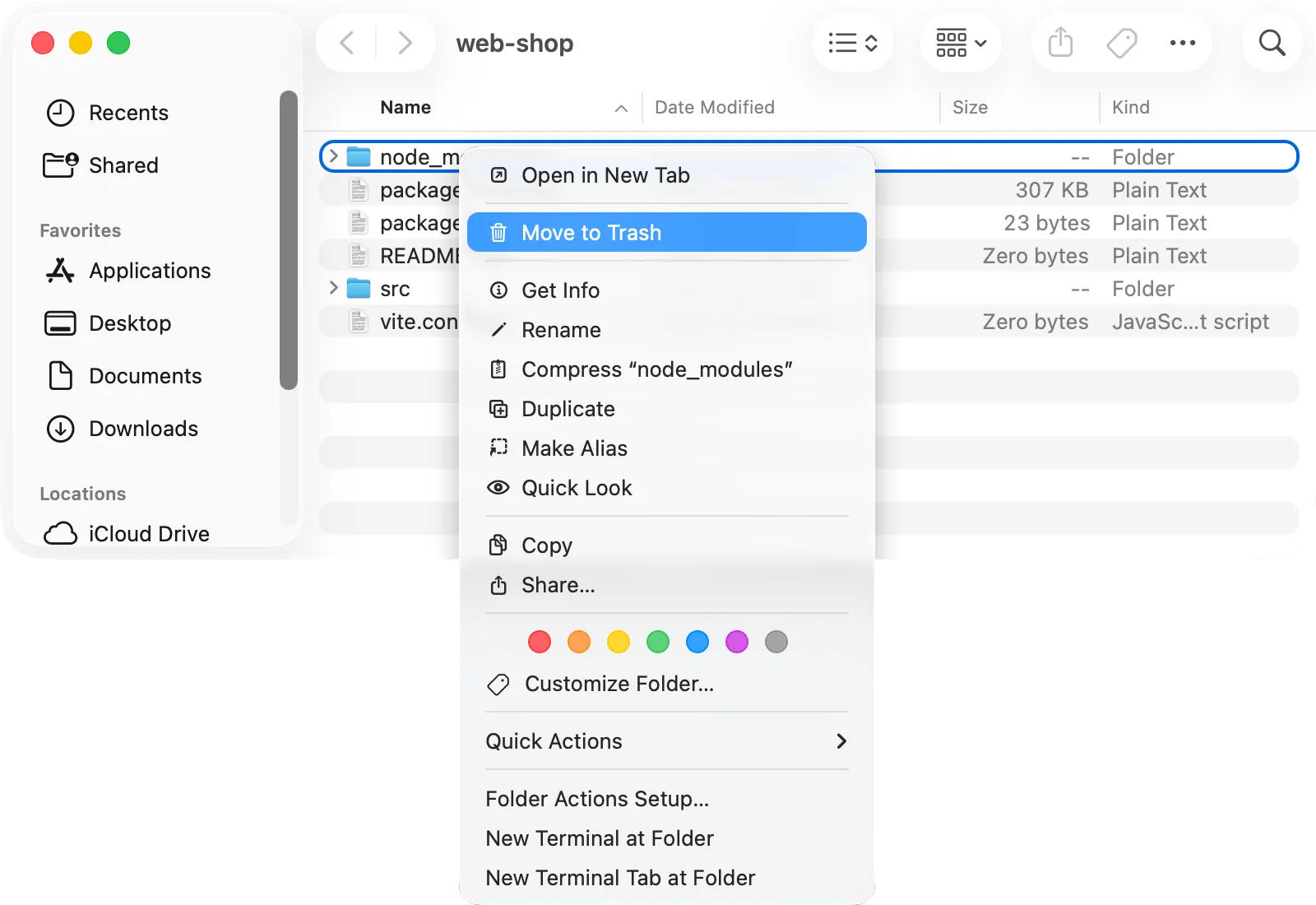Open the group-by grid dropdown
Image resolution: width=1316 pixels, height=905 pixels.
pyautogui.click(x=961, y=43)
